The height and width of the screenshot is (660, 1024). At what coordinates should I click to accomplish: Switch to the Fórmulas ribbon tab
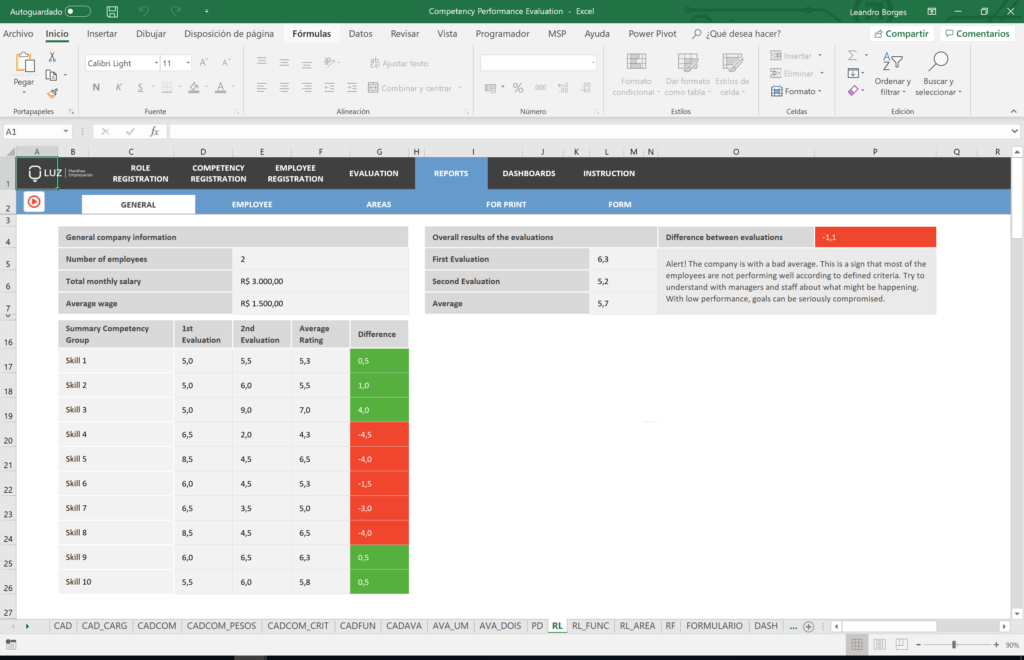click(311, 33)
